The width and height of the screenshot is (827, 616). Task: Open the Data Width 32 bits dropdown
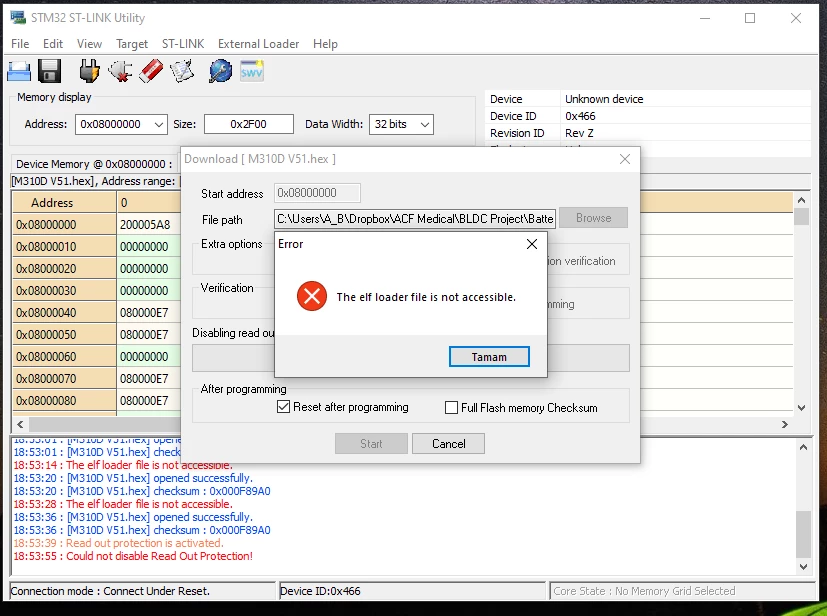point(425,124)
